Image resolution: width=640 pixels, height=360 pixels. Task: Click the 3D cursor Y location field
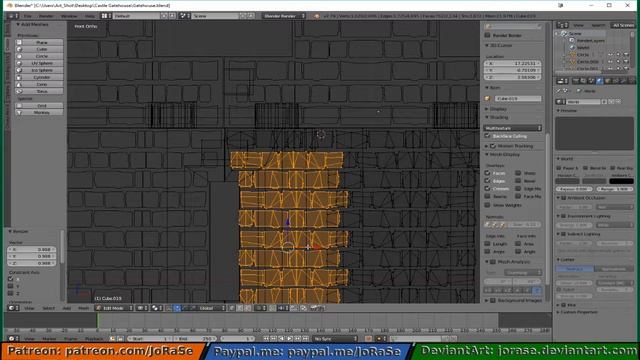coord(512,70)
